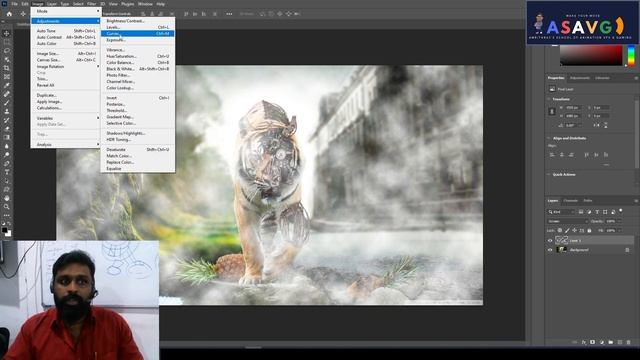Choose Image Size from Image menu

pyautogui.click(x=65, y=53)
